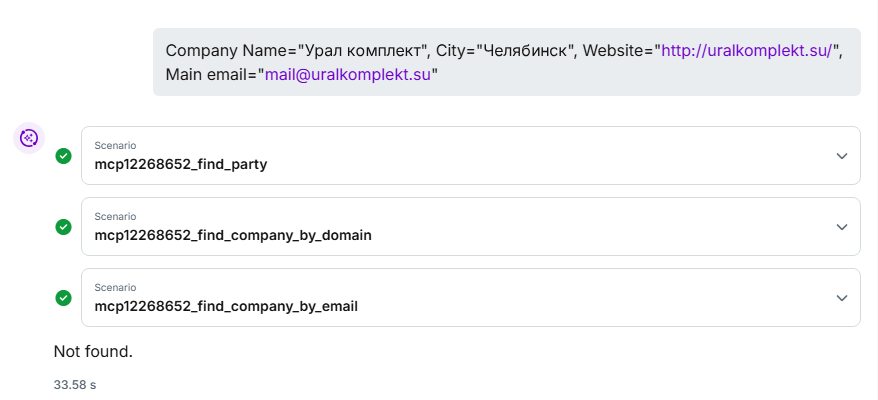Click green checkmark beside find_company_by_domain
This screenshot has height=400, width=878.
tap(63, 227)
